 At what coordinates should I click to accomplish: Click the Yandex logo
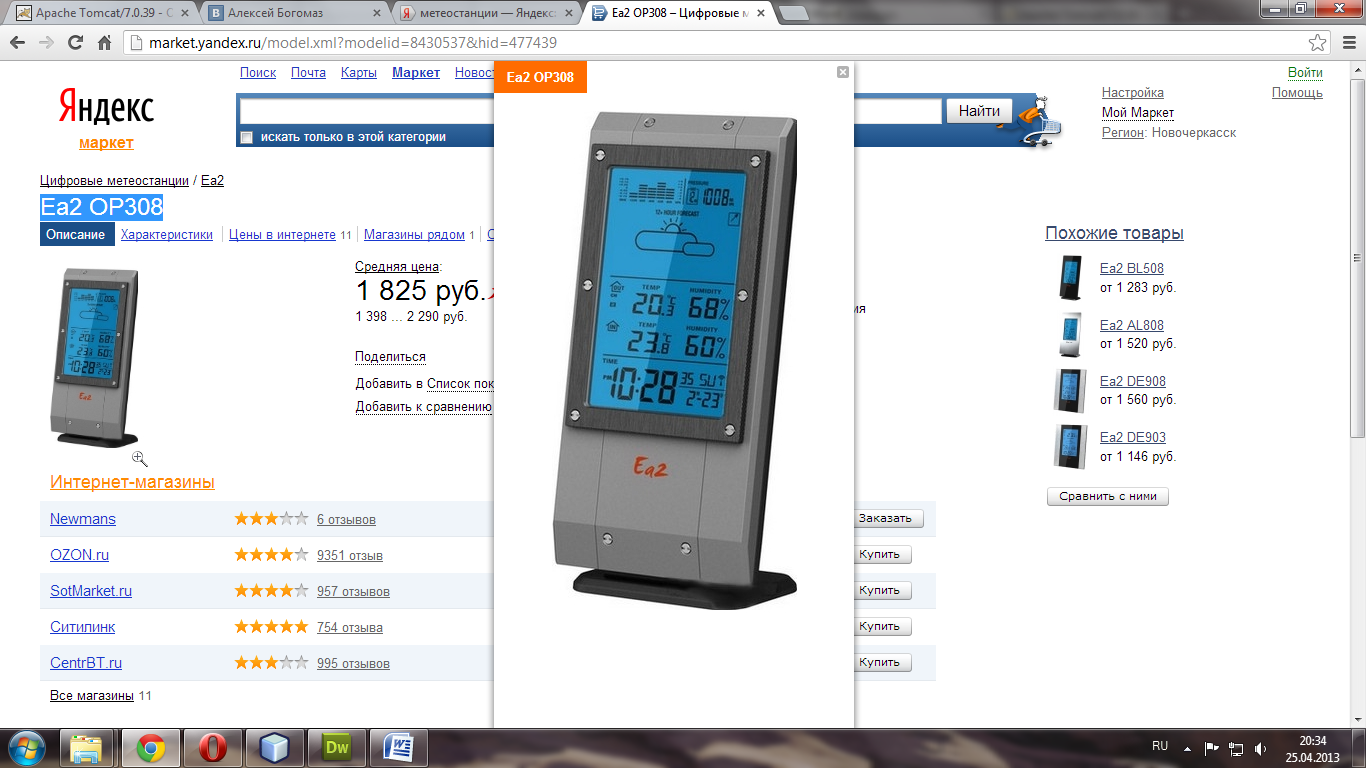(x=106, y=106)
